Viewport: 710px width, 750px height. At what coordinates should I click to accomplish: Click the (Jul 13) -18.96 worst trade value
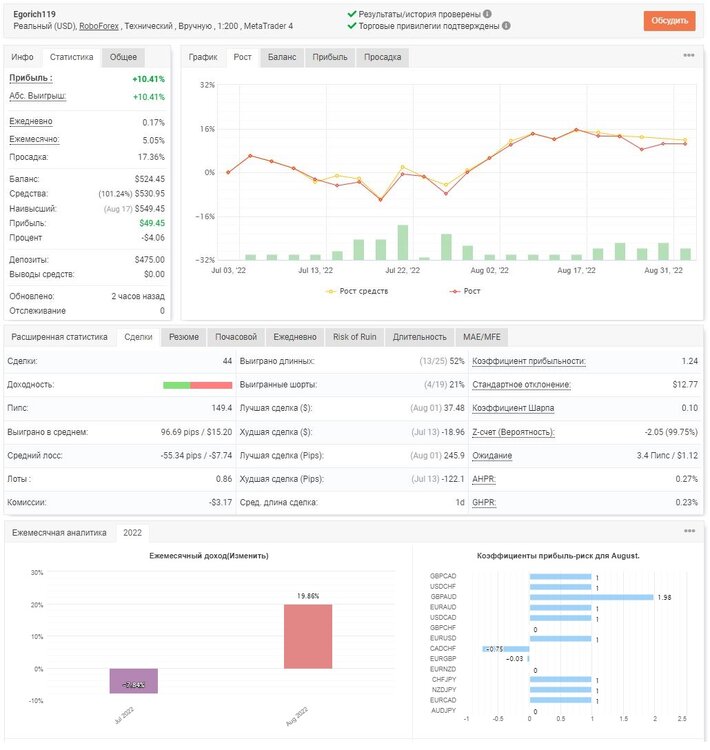click(437, 432)
